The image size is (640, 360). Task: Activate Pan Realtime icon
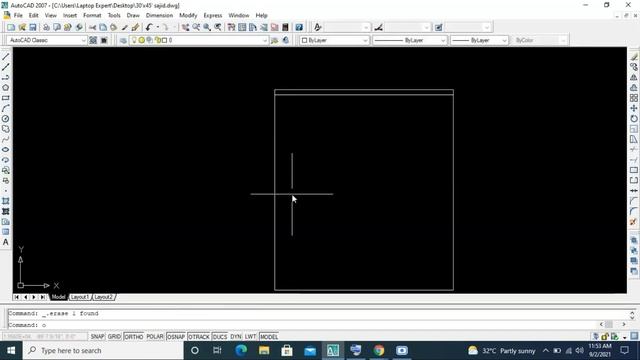click(x=185, y=27)
